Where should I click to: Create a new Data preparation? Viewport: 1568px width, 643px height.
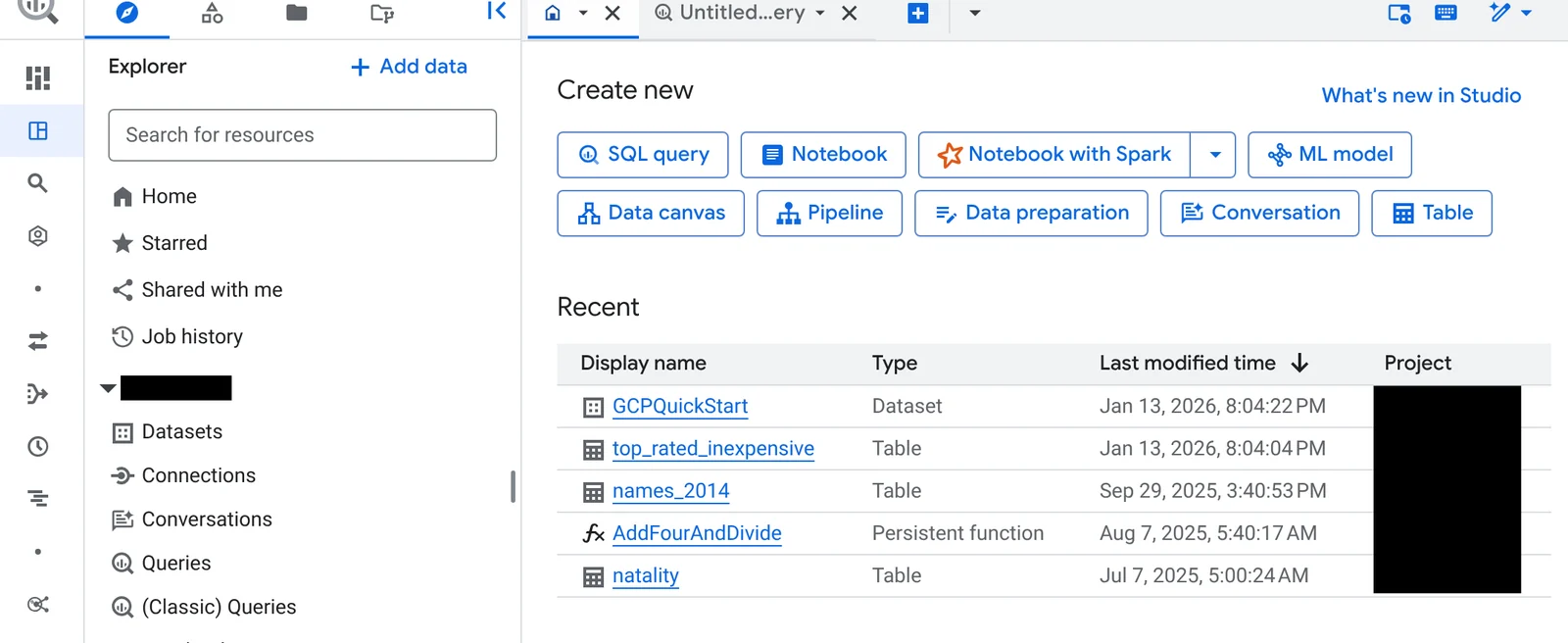pos(1031,214)
